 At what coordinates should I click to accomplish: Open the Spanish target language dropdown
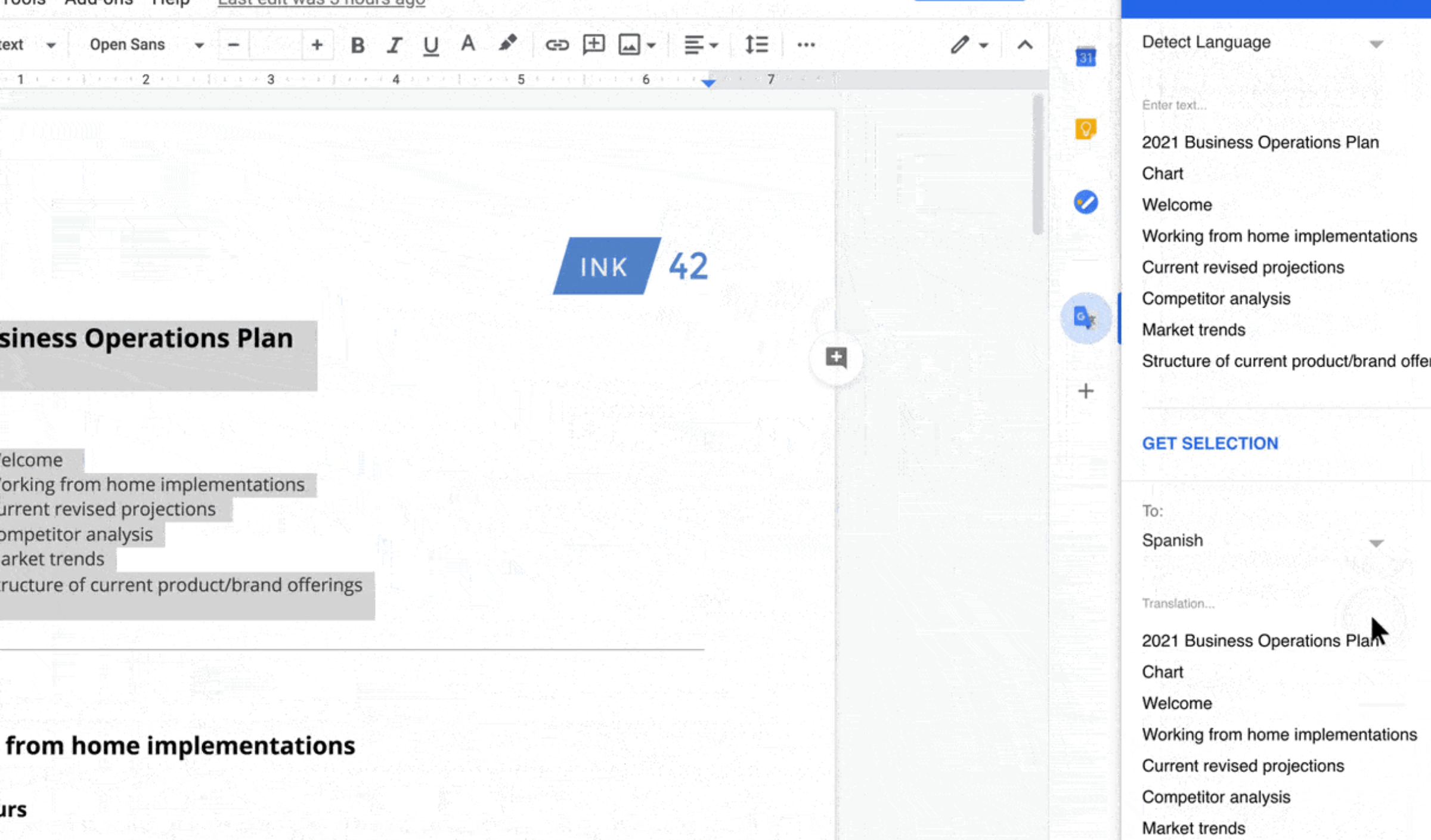(1376, 541)
